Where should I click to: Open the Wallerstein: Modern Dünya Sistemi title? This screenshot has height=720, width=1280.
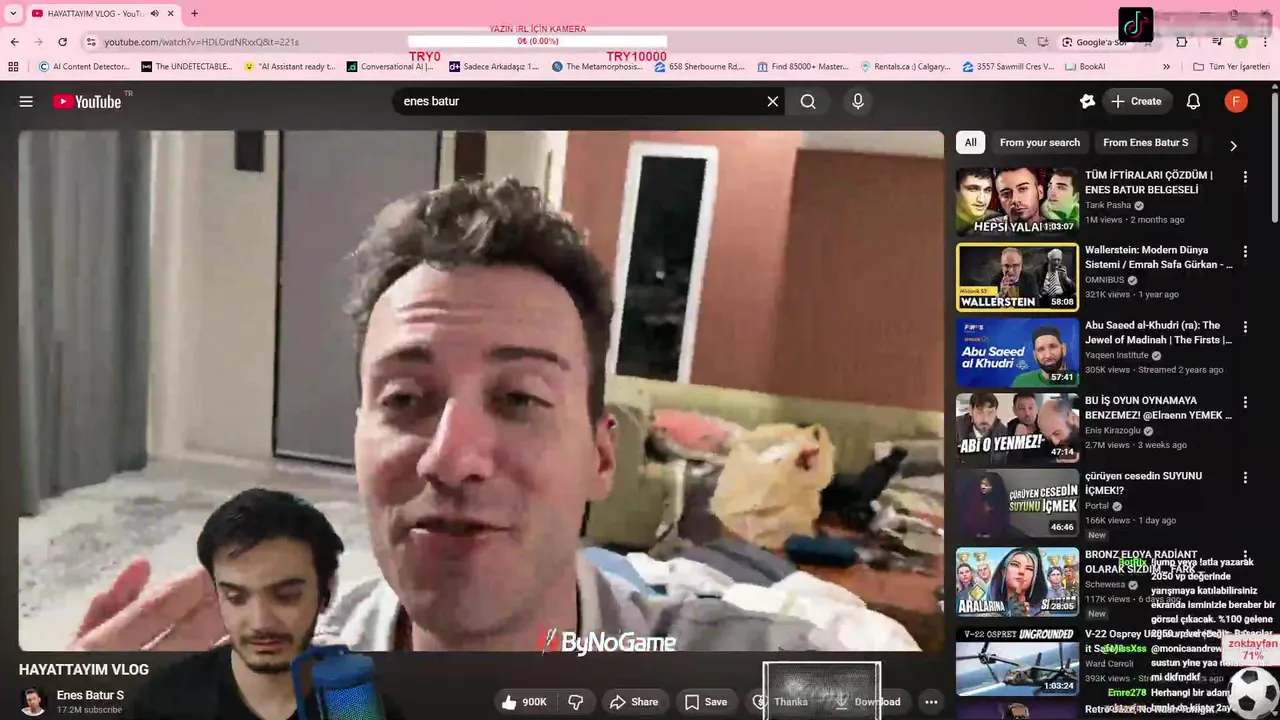pyautogui.click(x=1158, y=257)
